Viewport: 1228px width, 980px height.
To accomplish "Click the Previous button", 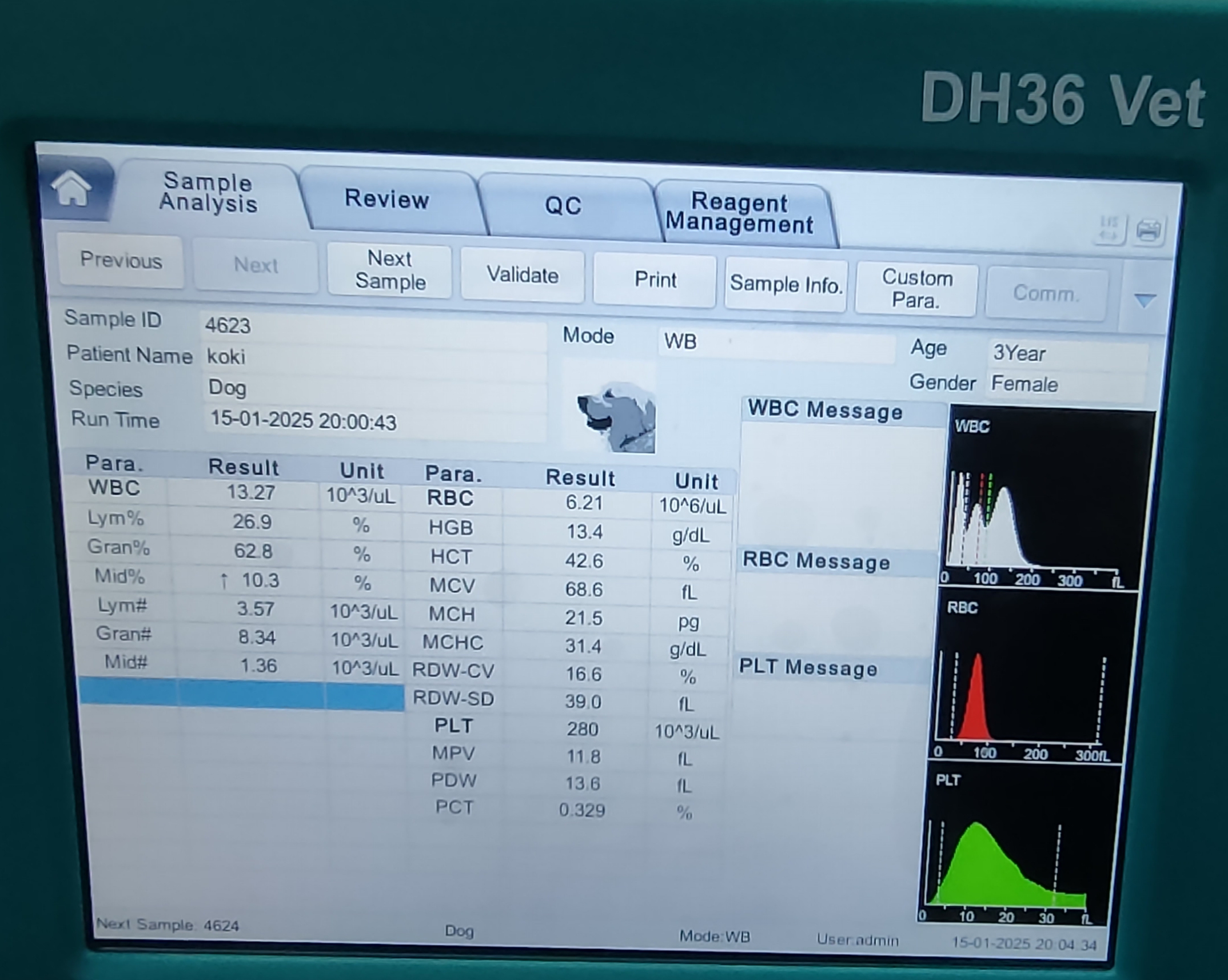I will pyautogui.click(x=121, y=260).
